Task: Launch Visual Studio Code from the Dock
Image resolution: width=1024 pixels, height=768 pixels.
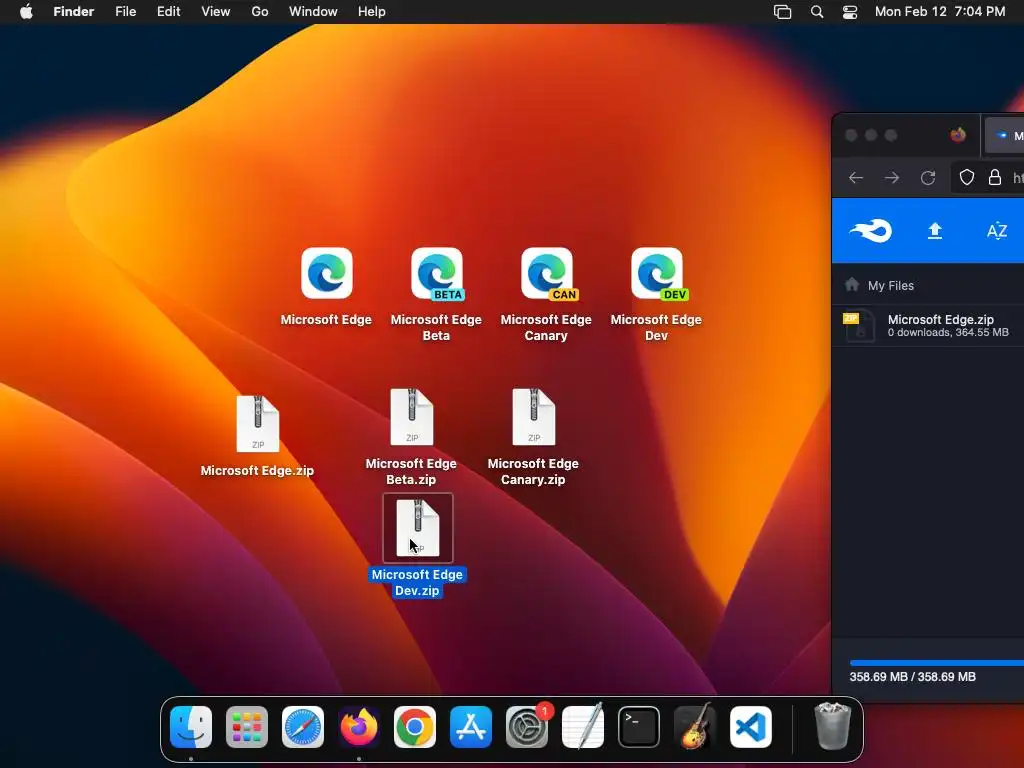Action: point(751,727)
